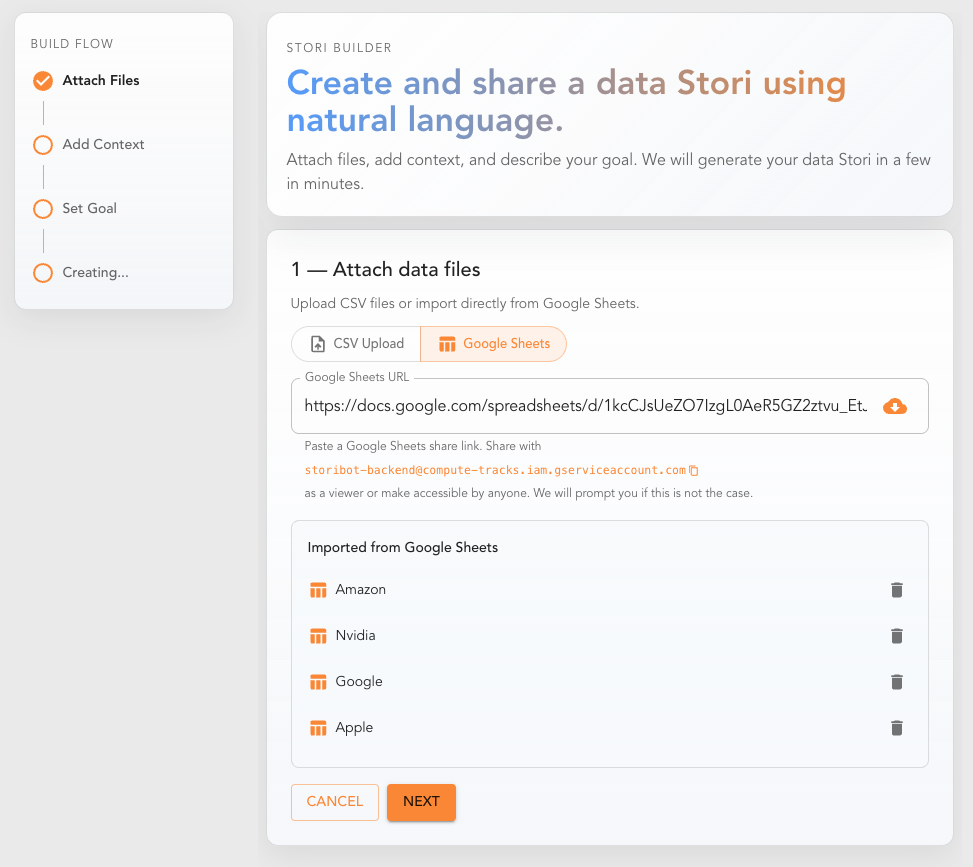Delete the Amazon sheet with trash icon

pos(897,590)
